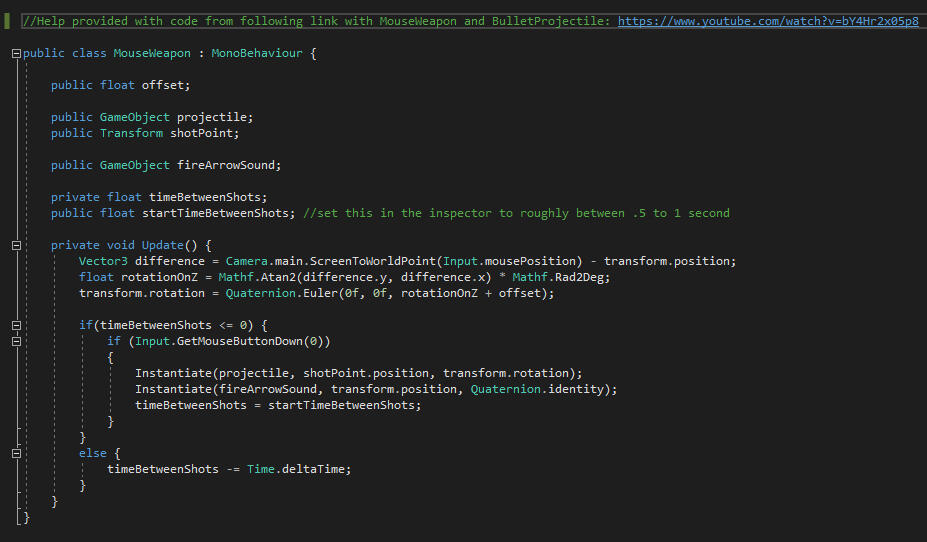The width and height of the screenshot is (927, 542).
Task: Open the YouTube link in the comment
Action: tap(768, 21)
